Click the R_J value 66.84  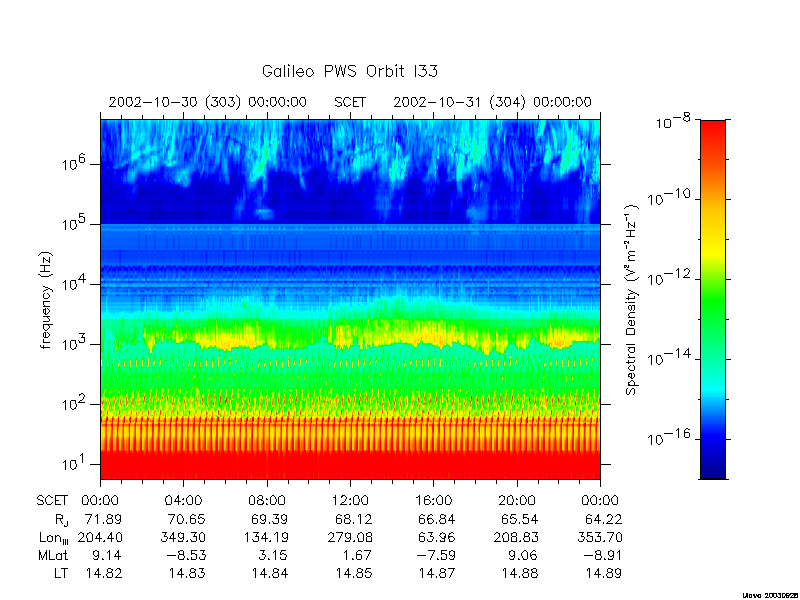(436, 519)
